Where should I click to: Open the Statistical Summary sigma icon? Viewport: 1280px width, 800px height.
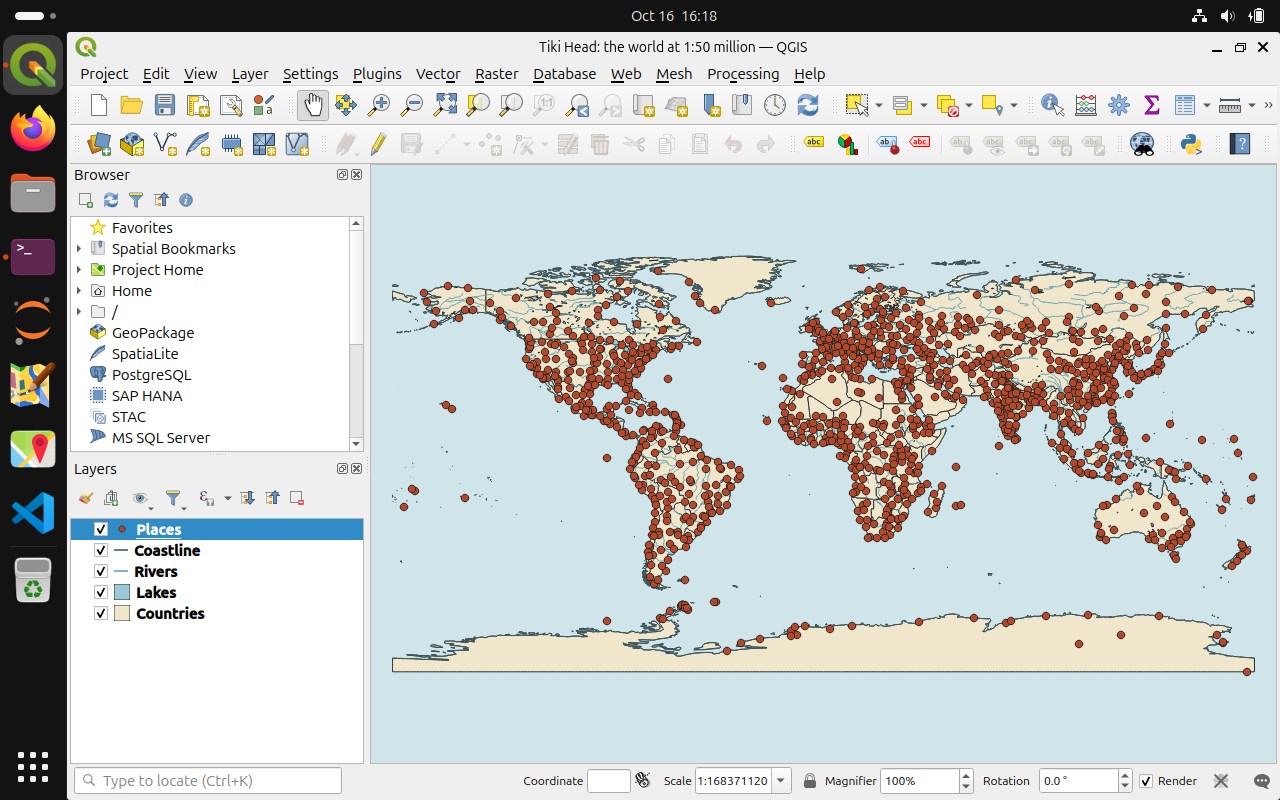point(1151,105)
